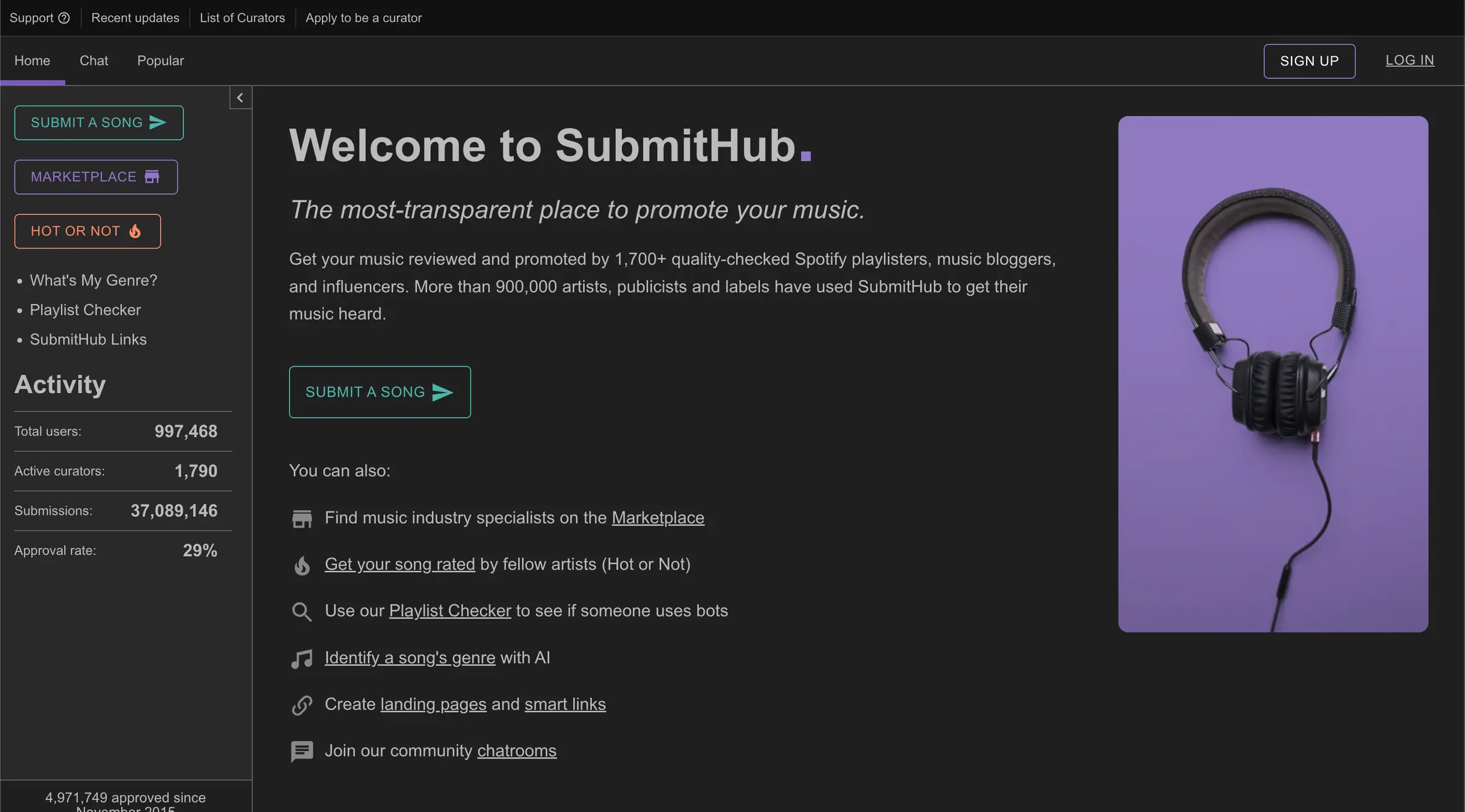Image resolution: width=1465 pixels, height=812 pixels.
Task: Open the Popular tab
Action: pos(160,60)
